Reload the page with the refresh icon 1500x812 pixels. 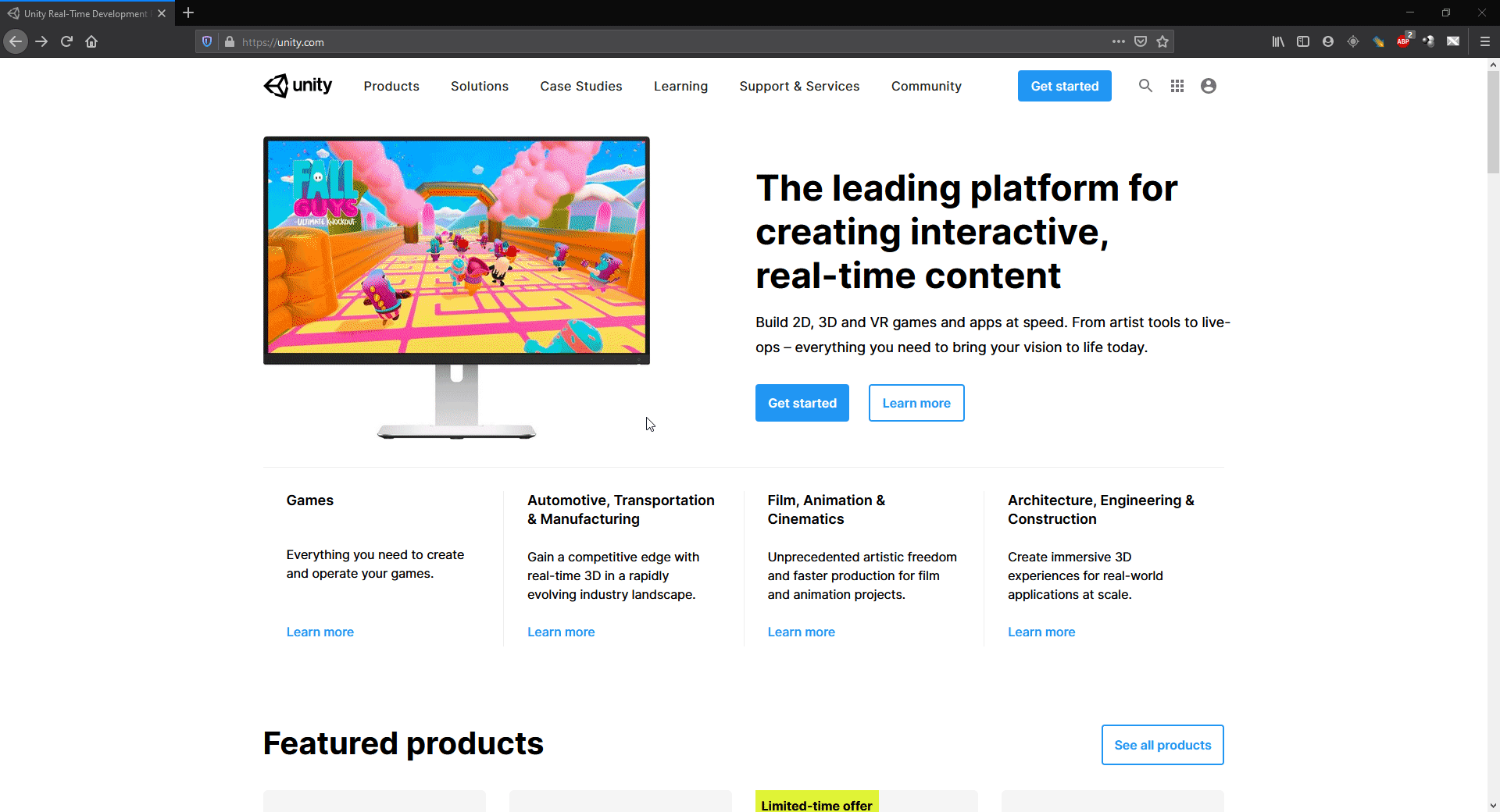pyautogui.click(x=66, y=41)
